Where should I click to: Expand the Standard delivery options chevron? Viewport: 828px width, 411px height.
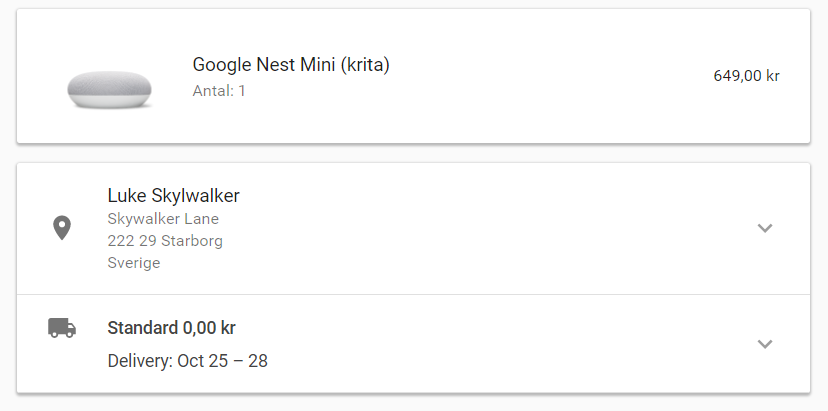[765, 344]
